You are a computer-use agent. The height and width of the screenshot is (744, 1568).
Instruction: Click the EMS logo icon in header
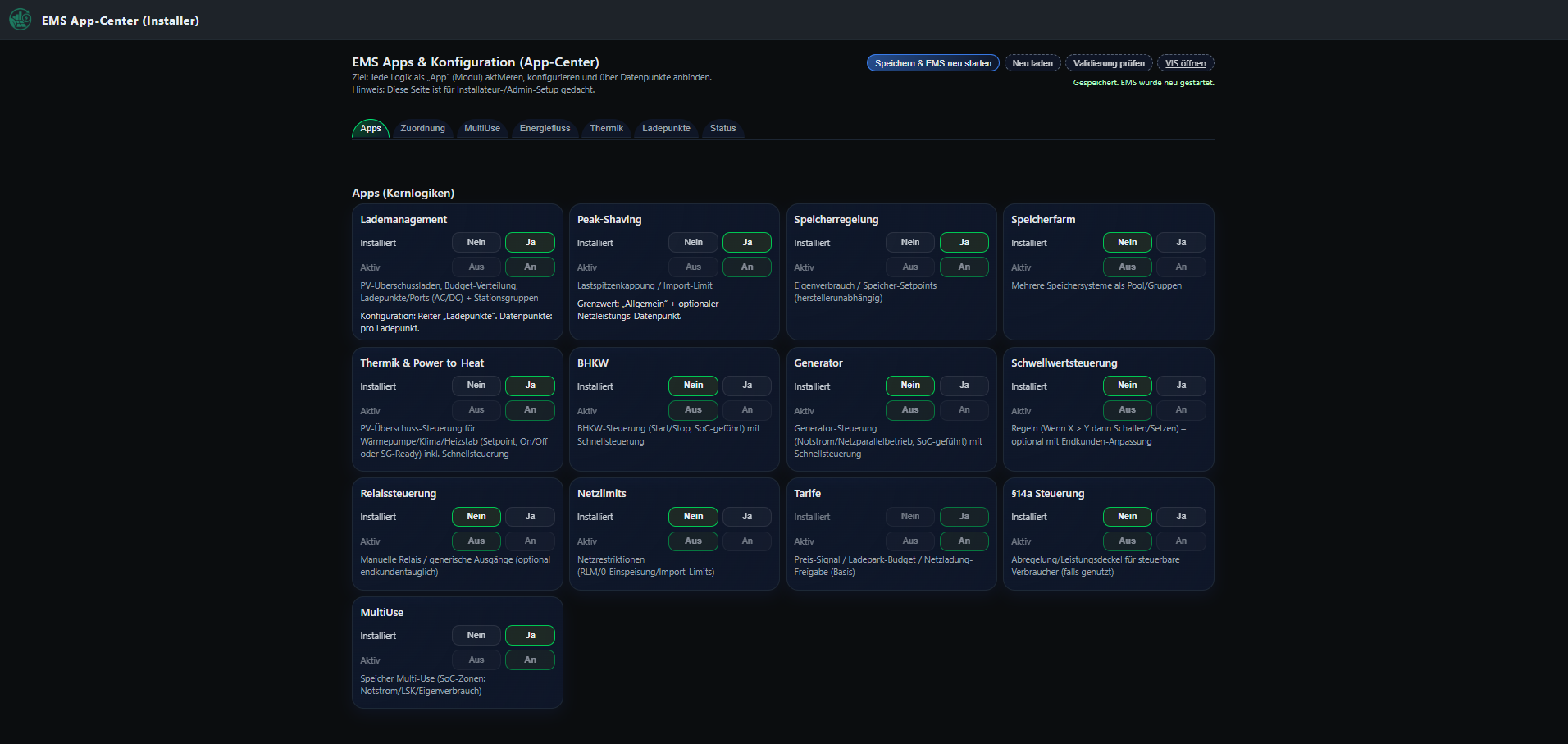pyautogui.click(x=20, y=20)
